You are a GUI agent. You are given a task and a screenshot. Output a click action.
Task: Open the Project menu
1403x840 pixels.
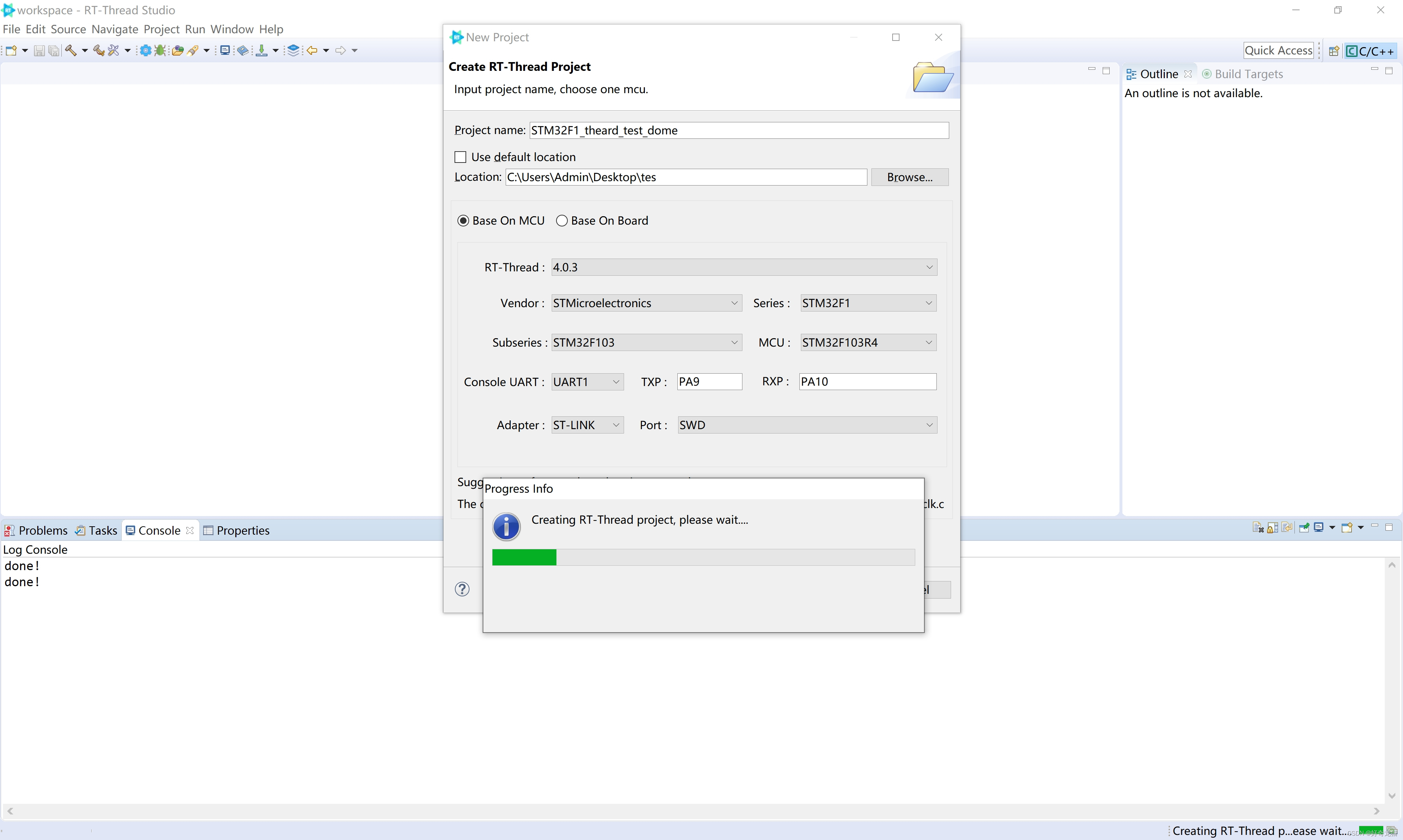pyautogui.click(x=161, y=29)
